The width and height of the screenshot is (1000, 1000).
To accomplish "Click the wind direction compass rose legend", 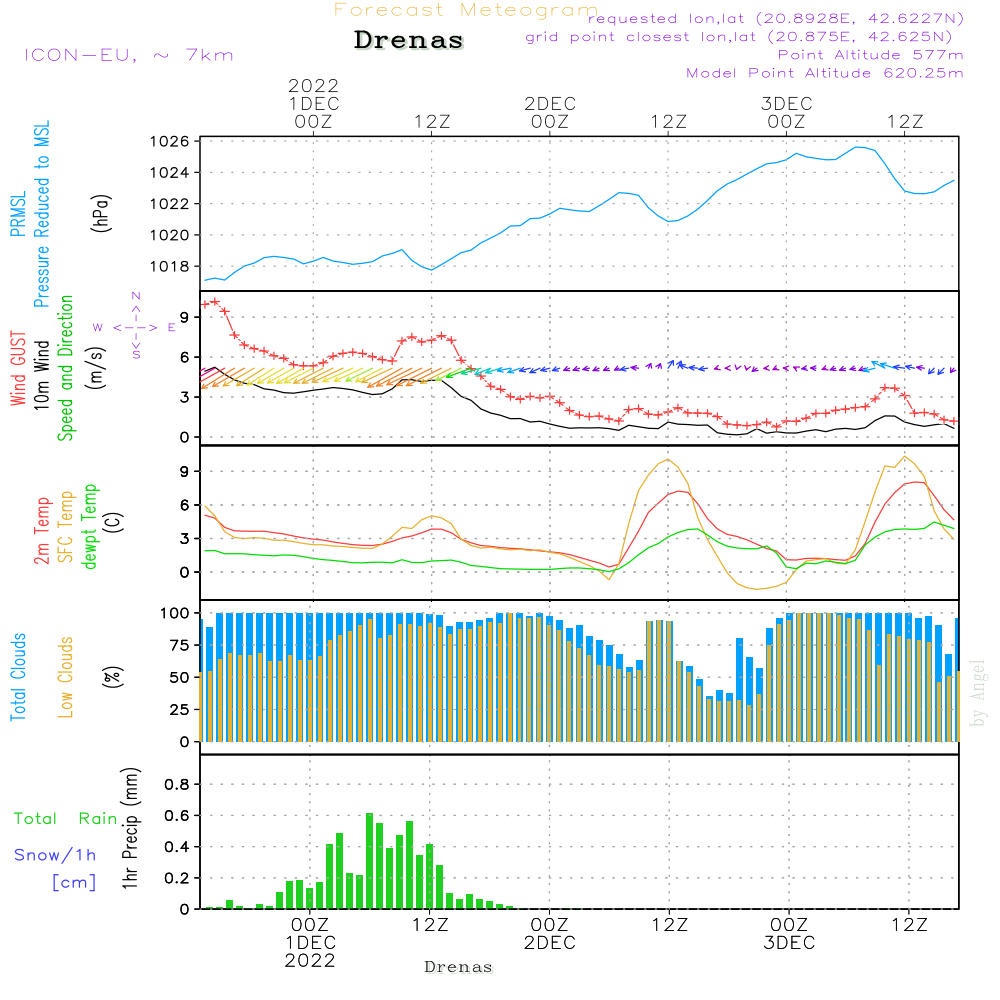I will pyautogui.click(x=135, y=327).
